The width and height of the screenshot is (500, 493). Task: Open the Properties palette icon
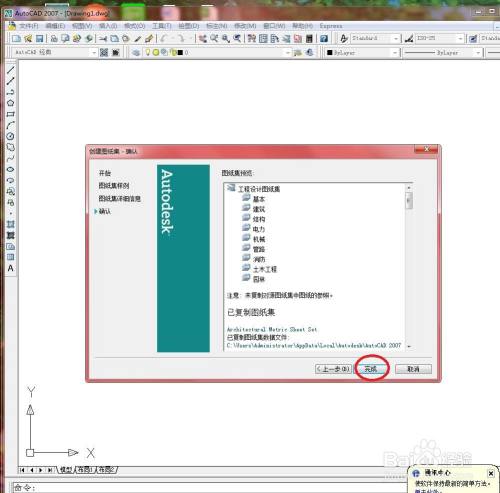tap(252, 39)
